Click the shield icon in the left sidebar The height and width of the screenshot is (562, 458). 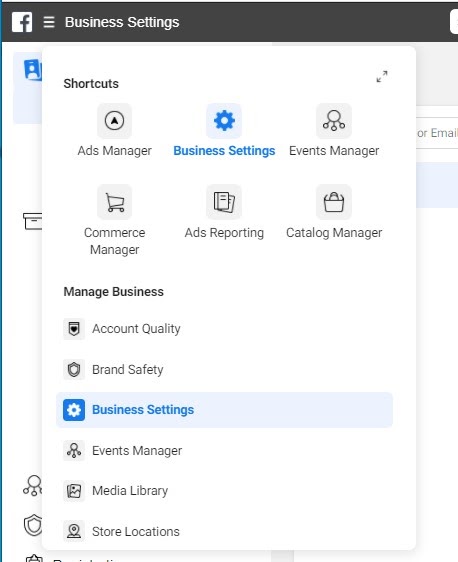click(33, 525)
